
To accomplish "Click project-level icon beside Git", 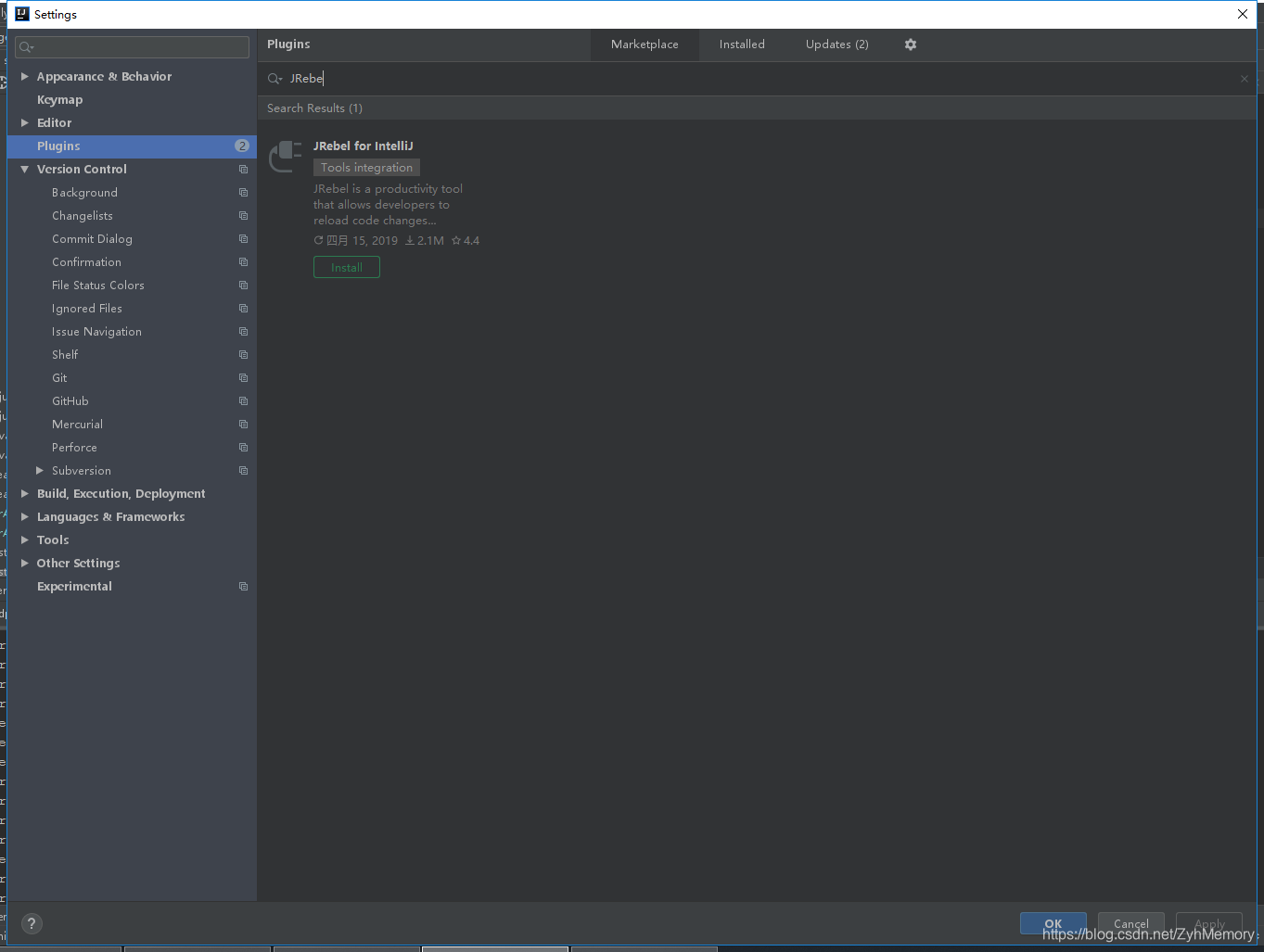I will (243, 378).
